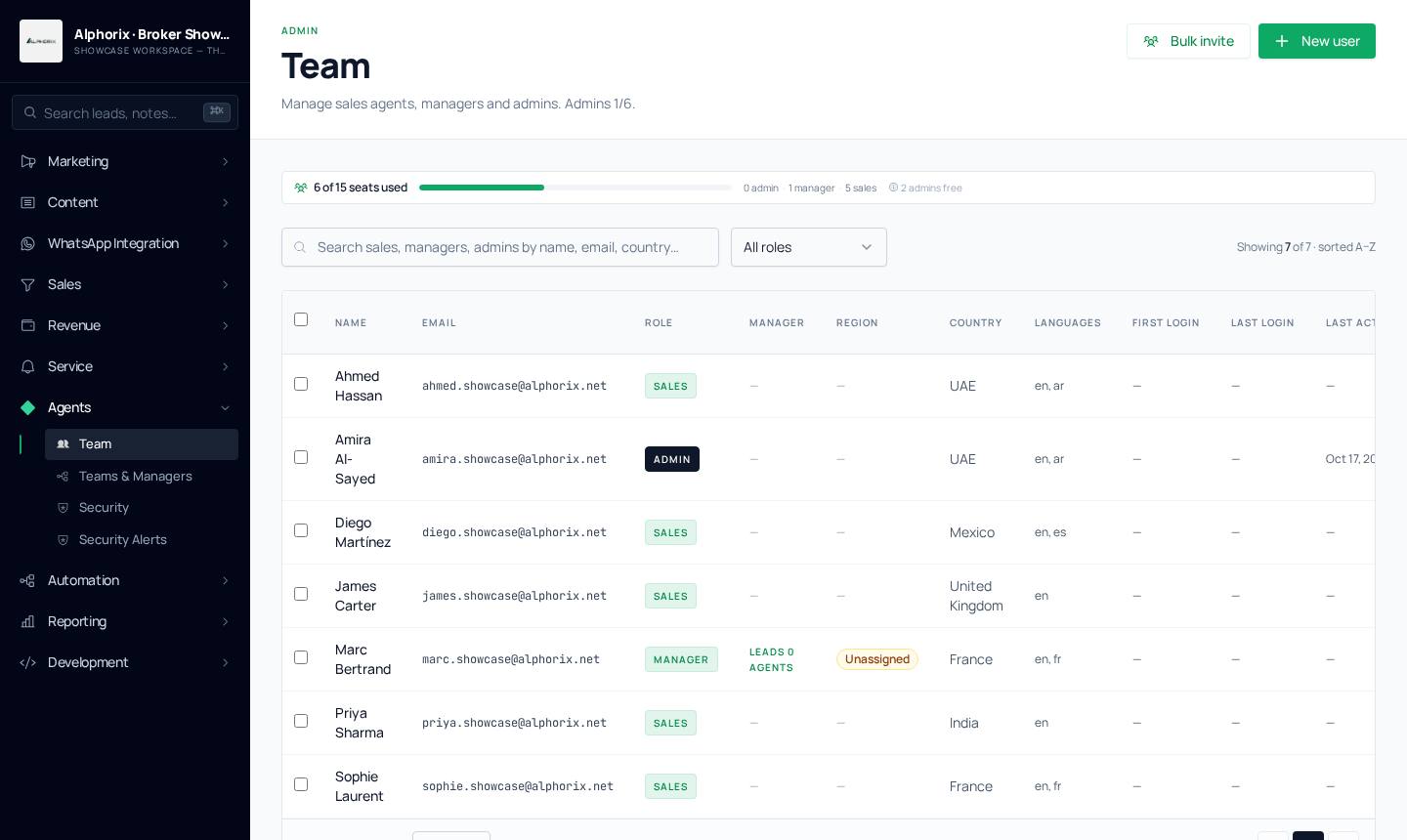
Task: Sort by the Email column header
Action: pyautogui.click(x=439, y=323)
